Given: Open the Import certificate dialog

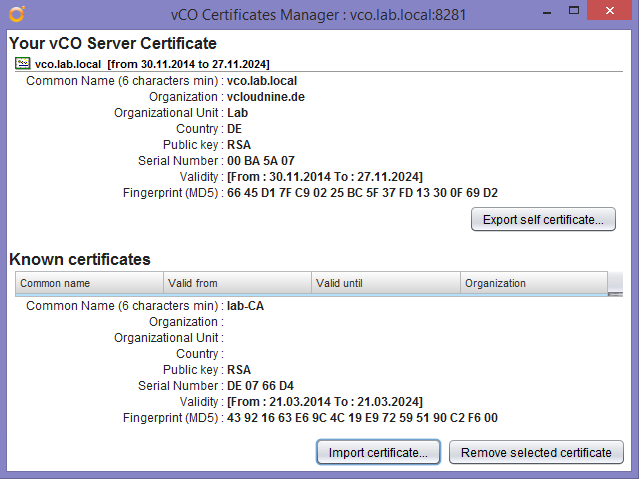Looking at the screenshot, I should click(x=378, y=452).
